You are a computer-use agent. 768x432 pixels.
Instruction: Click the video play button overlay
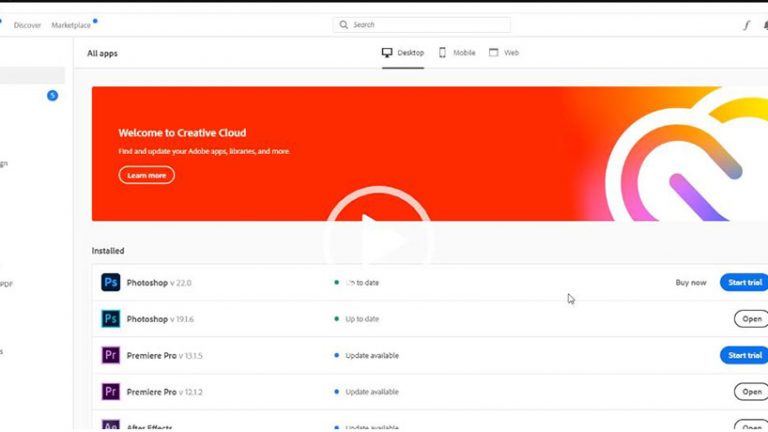point(378,239)
